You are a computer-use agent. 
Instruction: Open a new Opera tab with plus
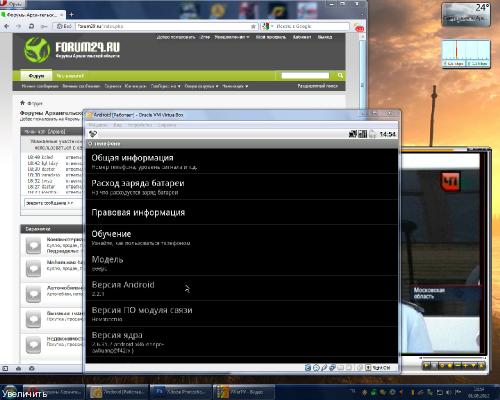[71, 15]
